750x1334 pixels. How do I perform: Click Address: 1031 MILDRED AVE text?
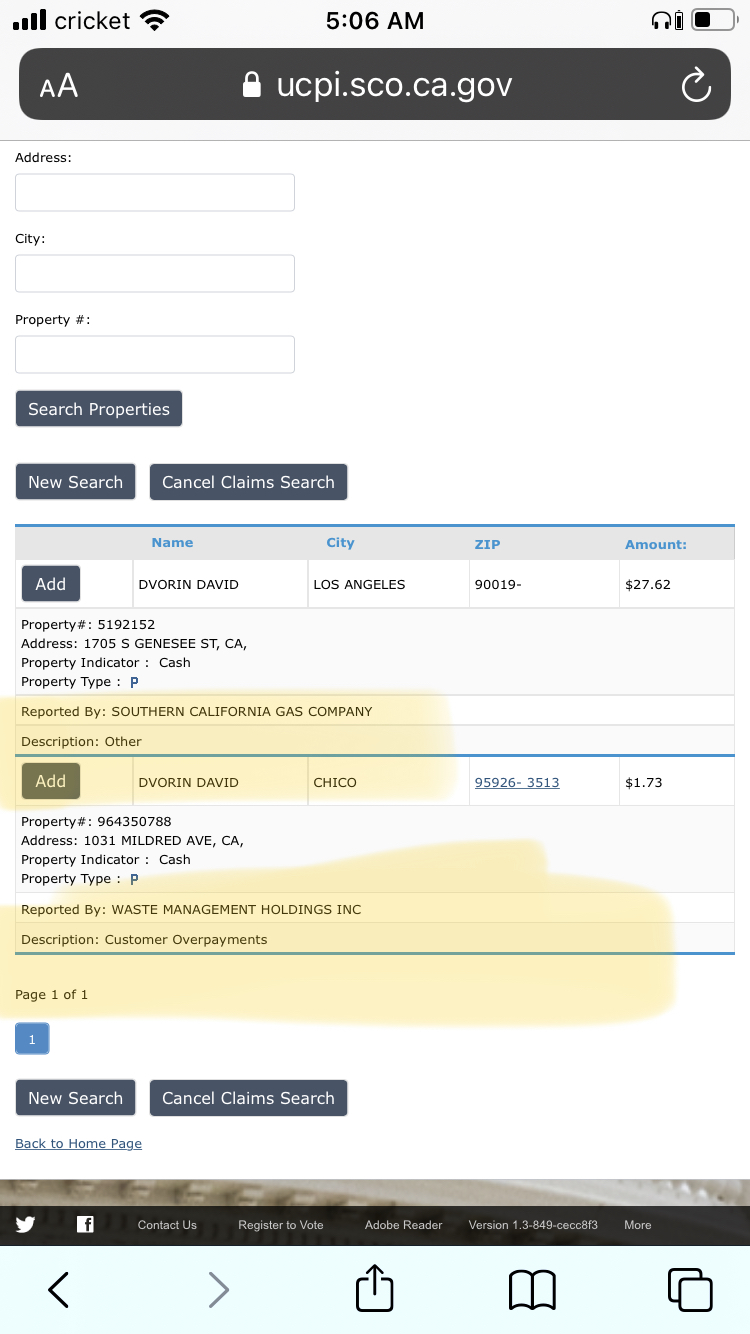click(x=132, y=841)
